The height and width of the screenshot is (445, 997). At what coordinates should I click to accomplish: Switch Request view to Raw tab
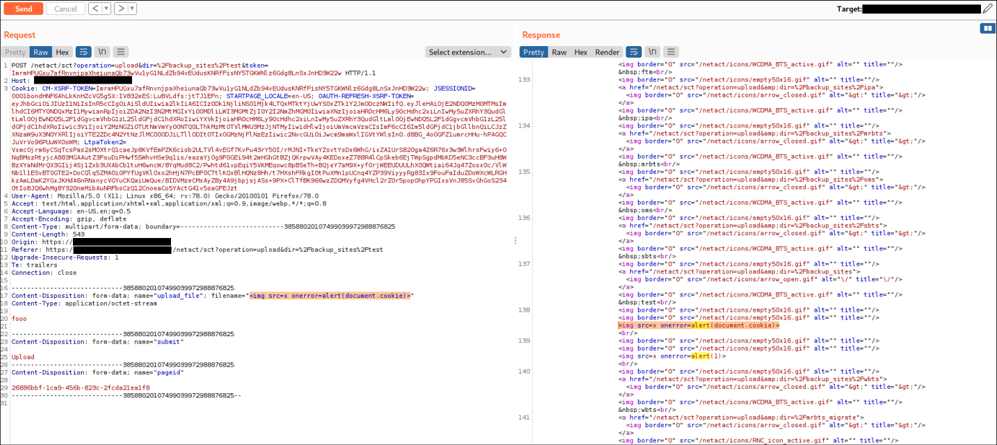41,52
